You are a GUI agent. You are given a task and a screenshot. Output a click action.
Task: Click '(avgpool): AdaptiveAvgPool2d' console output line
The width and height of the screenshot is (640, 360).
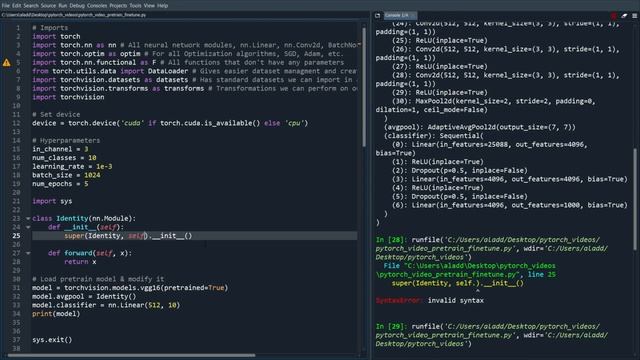(x=480, y=127)
